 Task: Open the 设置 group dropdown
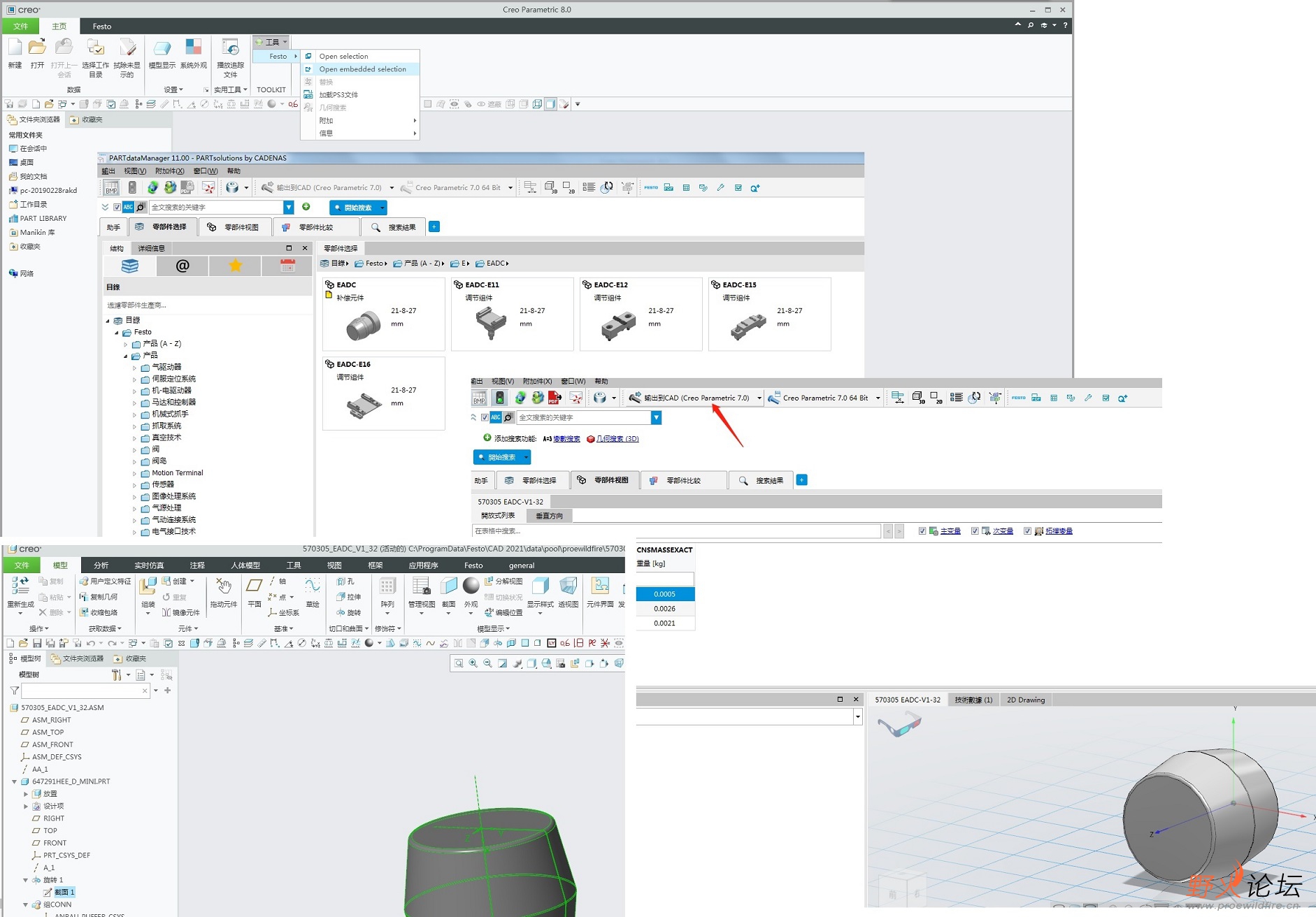coord(173,89)
